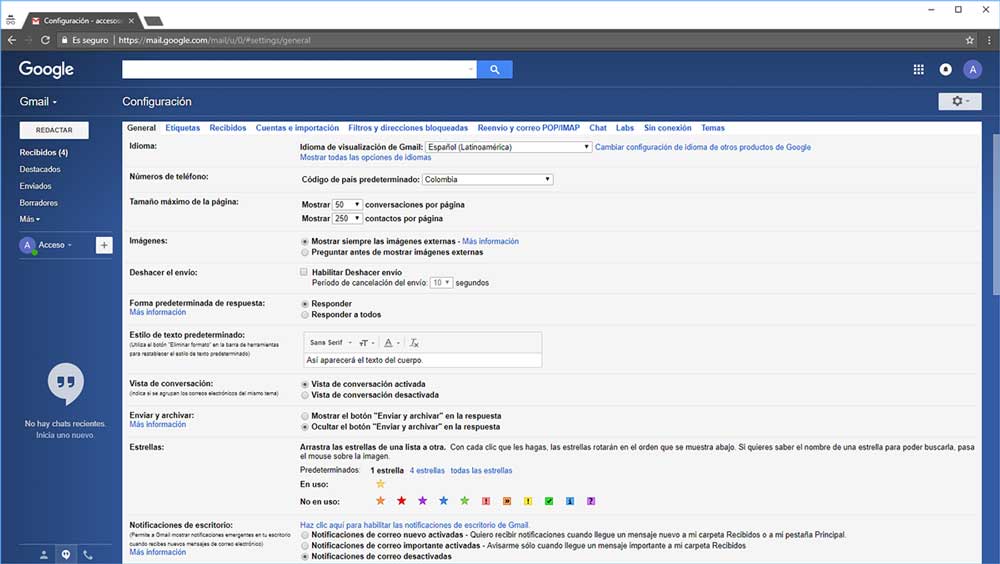The image size is (1000, 564).
Task: Click 4 estrellas preset link
Action: tap(427, 471)
